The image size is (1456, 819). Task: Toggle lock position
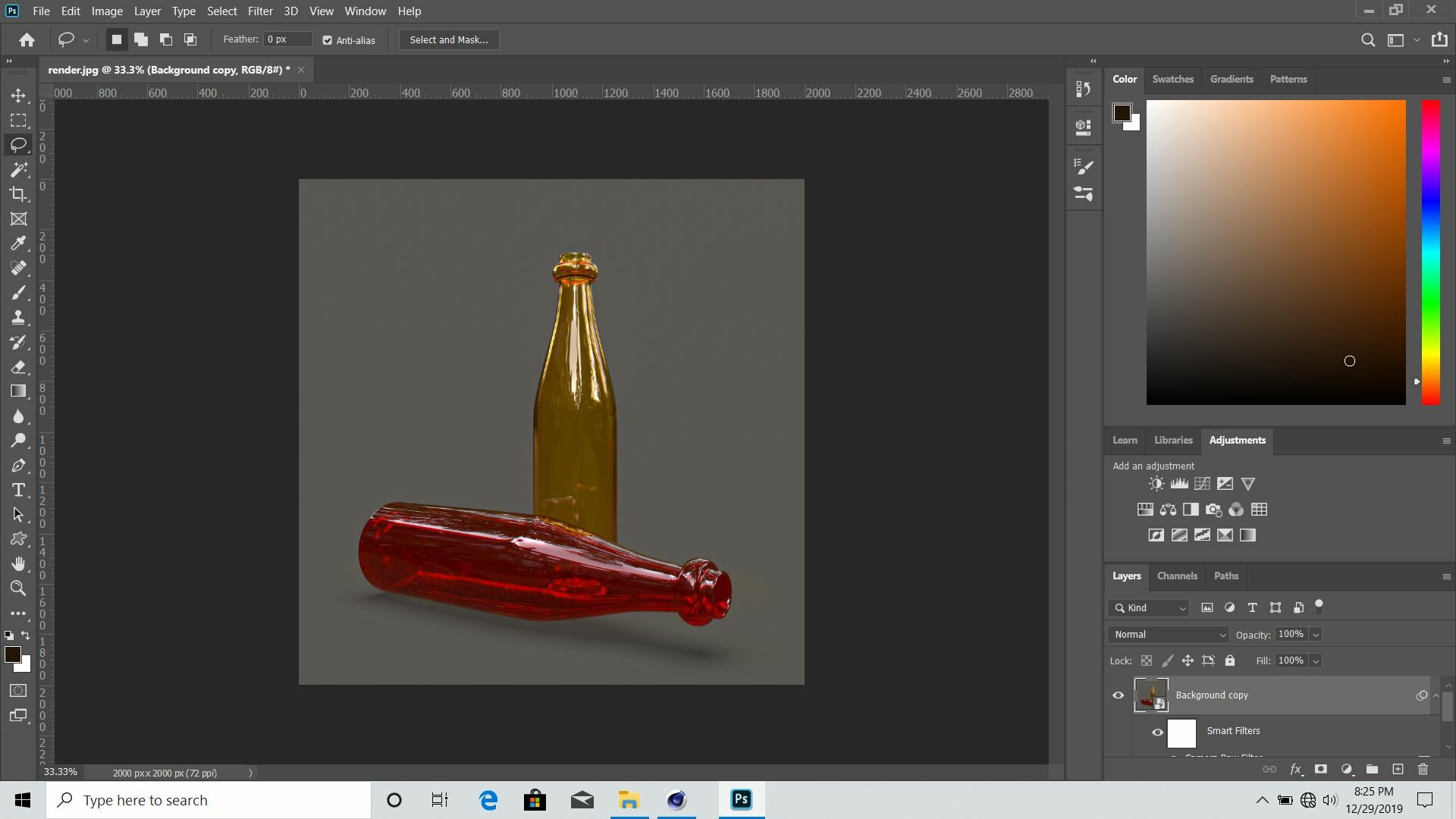(1188, 661)
